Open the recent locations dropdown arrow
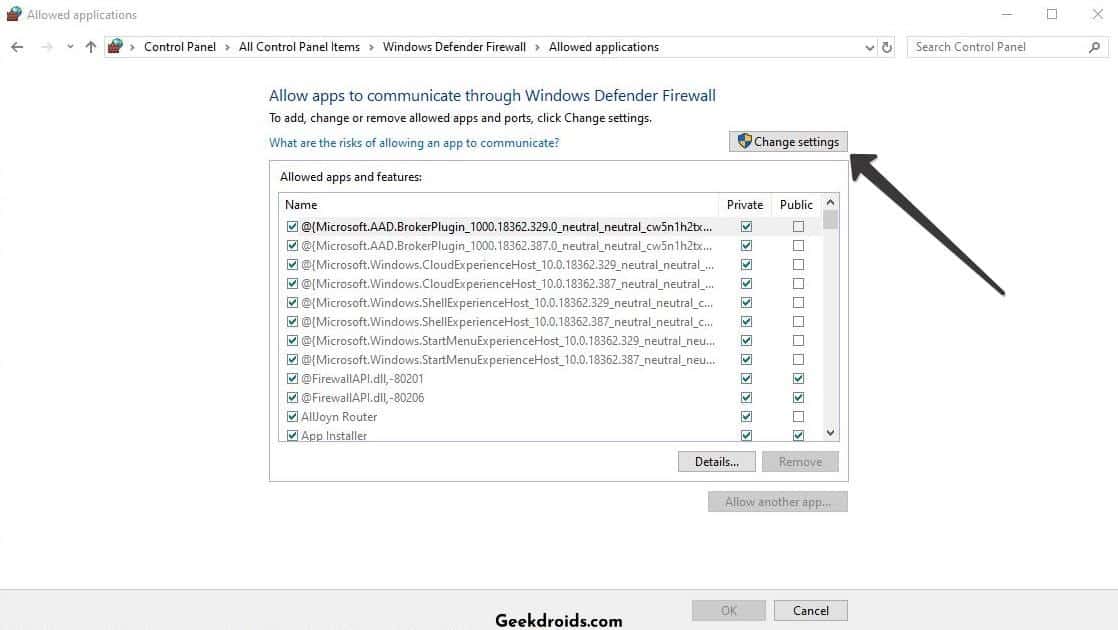The width and height of the screenshot is (1118, 630). (x=70, y=47)
